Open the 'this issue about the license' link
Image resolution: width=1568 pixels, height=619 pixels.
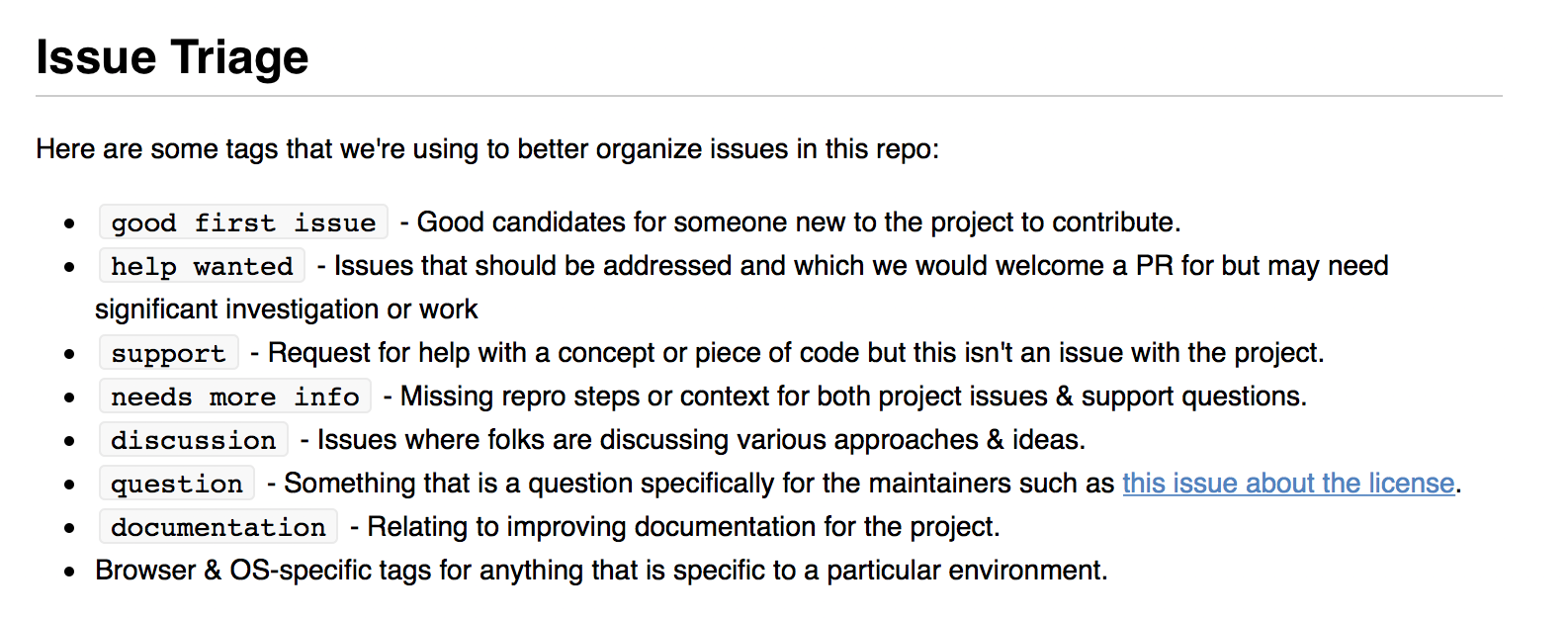(1288, 484)
